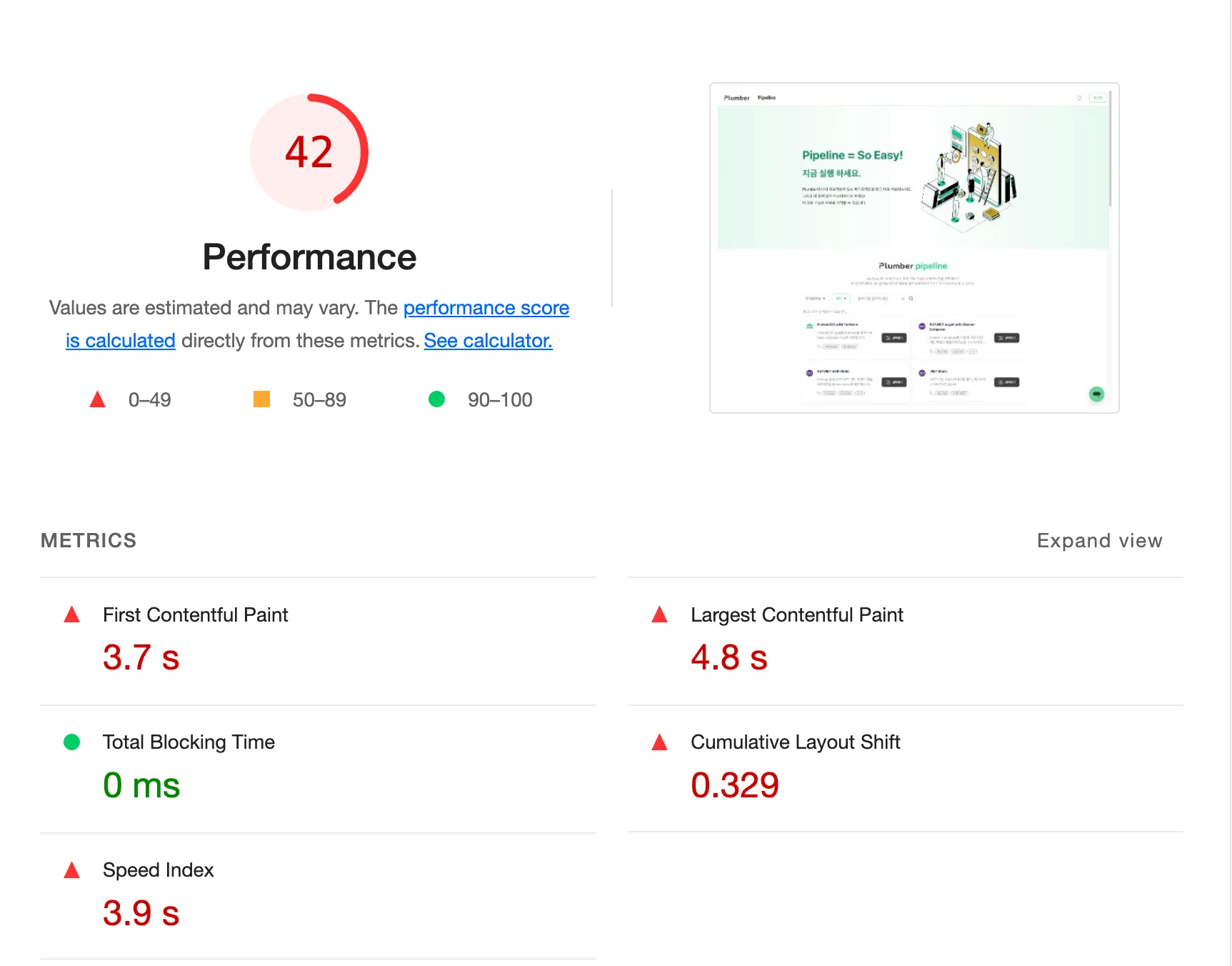Click the red triangle legend icon for 0–49
This screenshot has height=966, width=1232.
tap(98, 399)
